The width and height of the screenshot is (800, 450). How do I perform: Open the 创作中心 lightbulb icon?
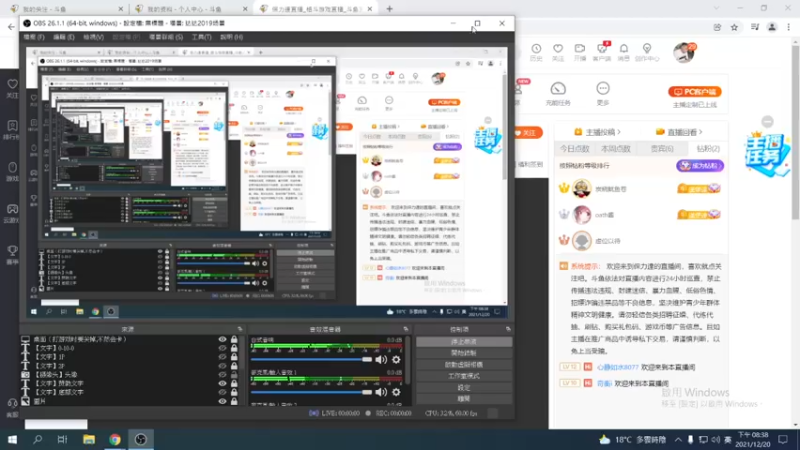click(647, 52)
